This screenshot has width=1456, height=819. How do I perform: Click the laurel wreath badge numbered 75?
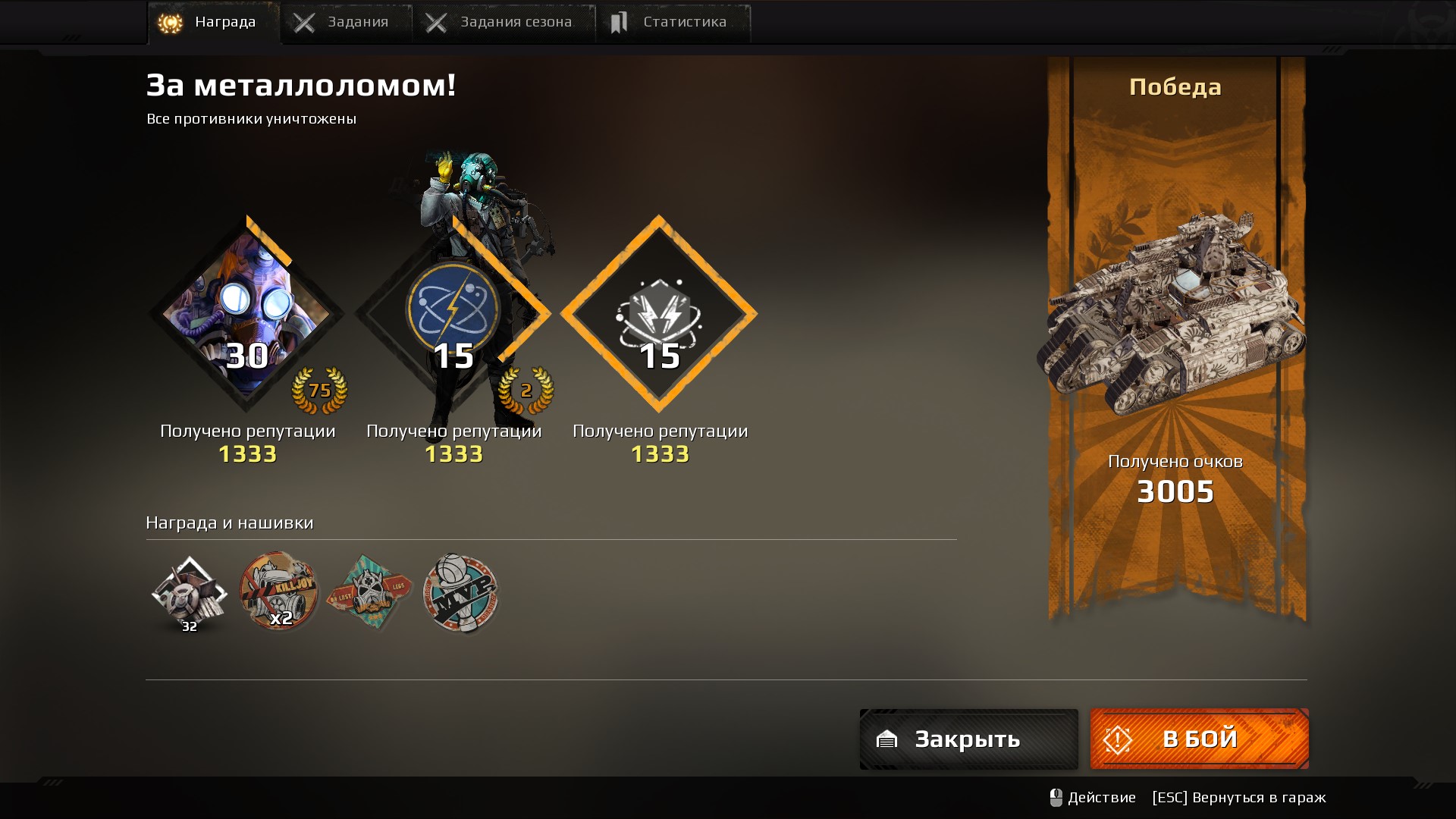pos(319,391)
